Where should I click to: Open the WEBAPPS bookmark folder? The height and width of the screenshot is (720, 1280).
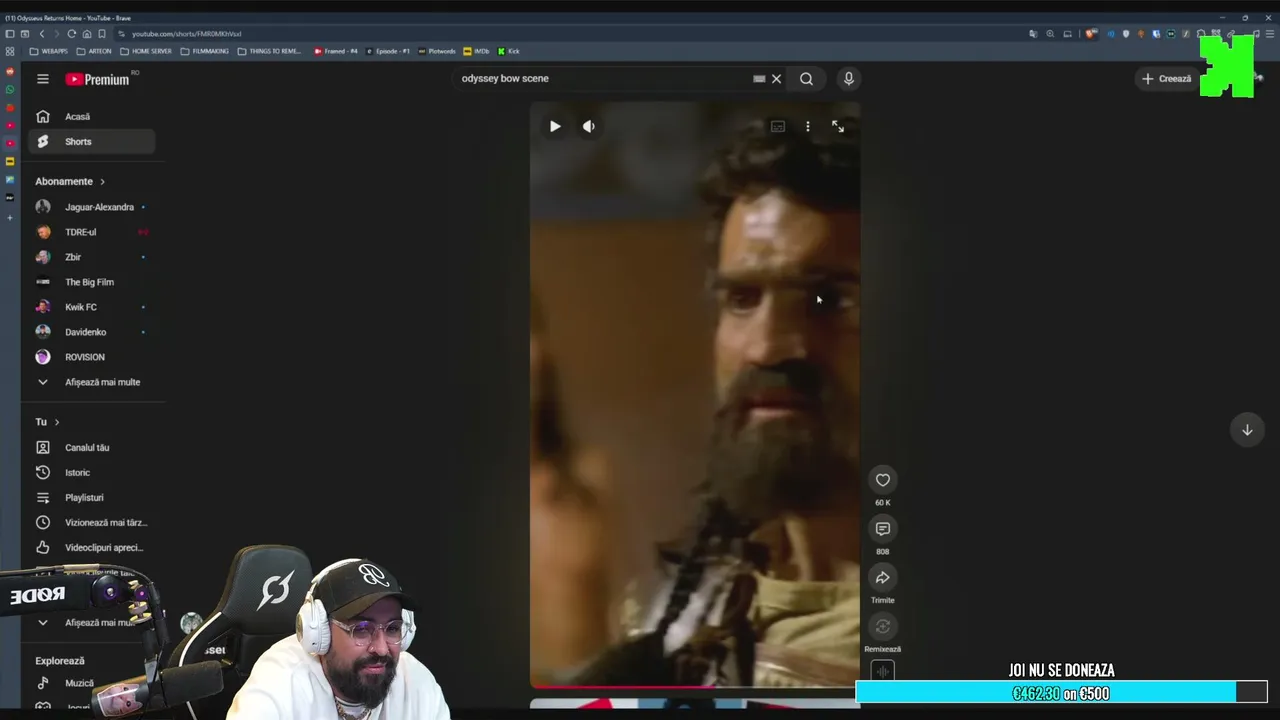49,51
